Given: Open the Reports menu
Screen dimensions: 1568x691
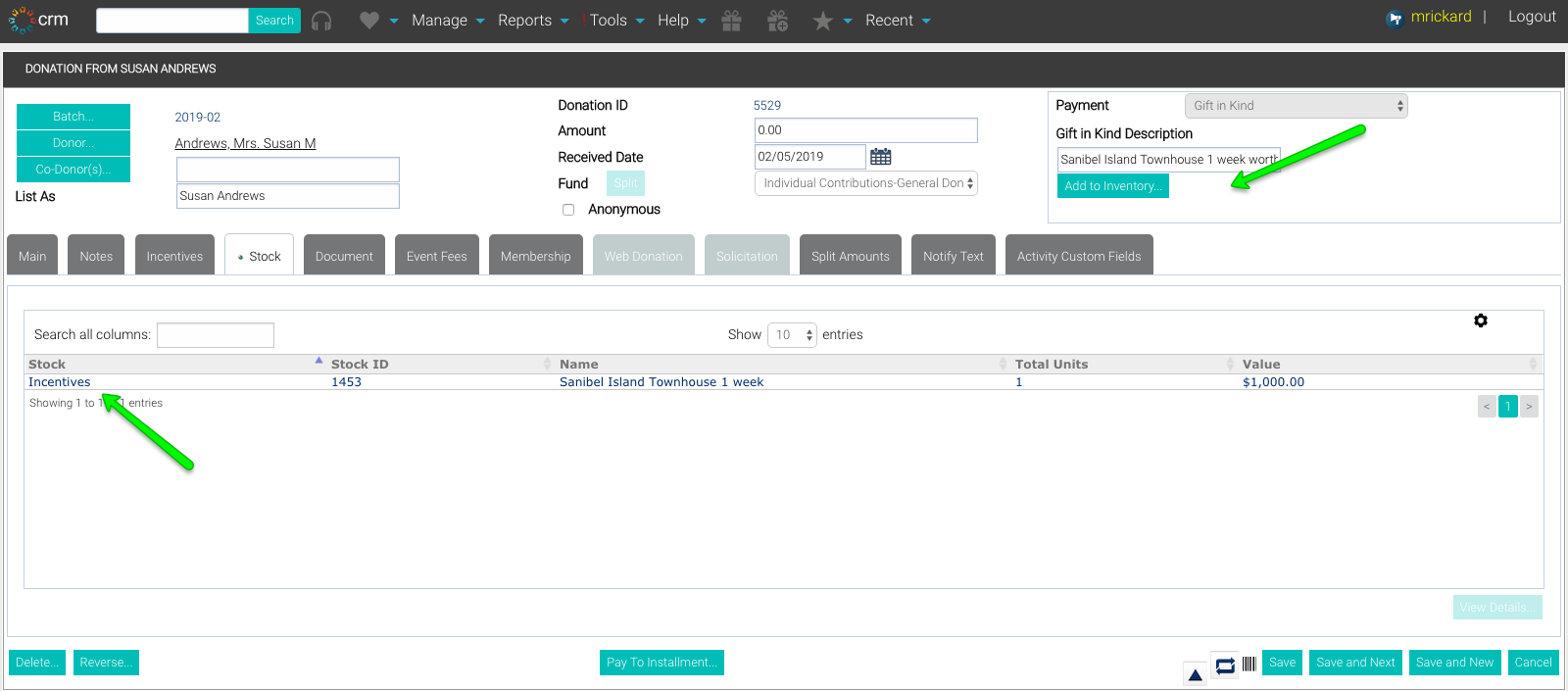Looking at the screenshot, I should pos(533,21).
